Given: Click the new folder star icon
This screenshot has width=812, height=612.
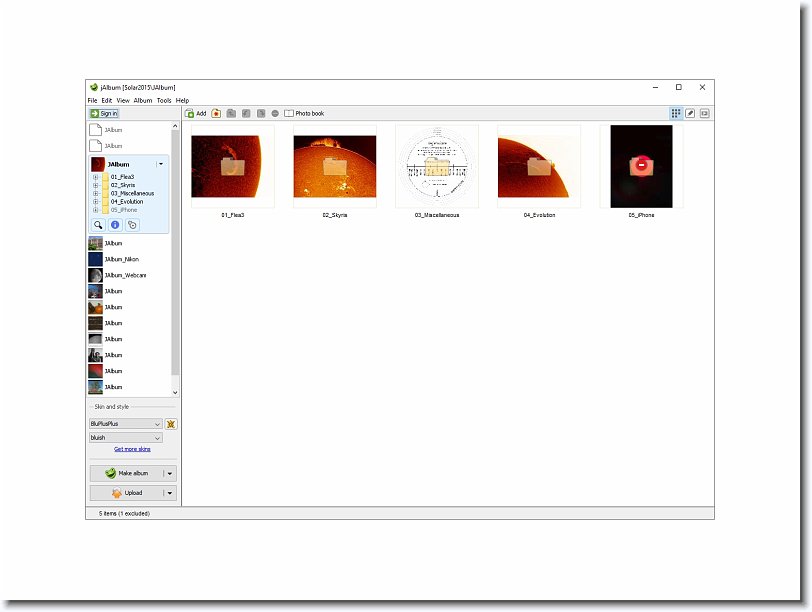Looking at the screenshot, I should click(216, 113).
